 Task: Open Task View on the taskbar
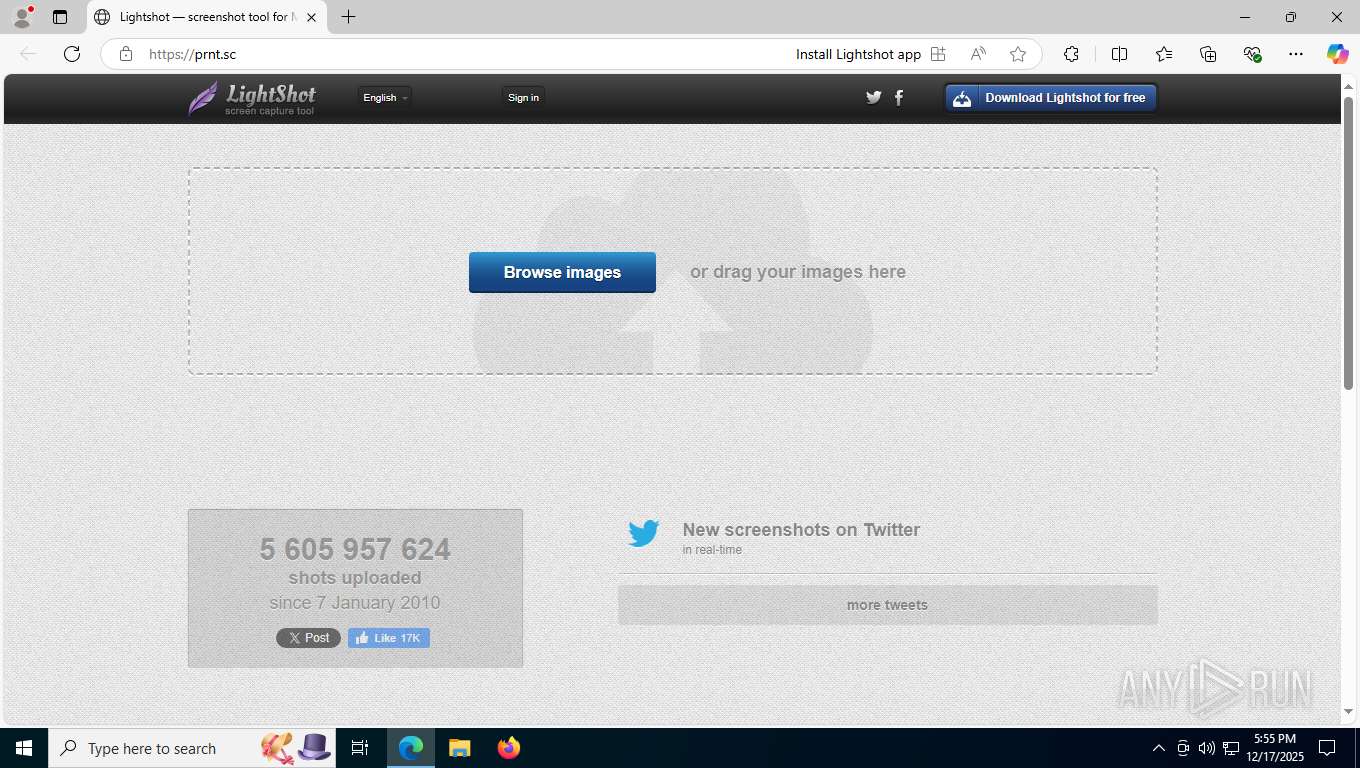pos(360,748)
